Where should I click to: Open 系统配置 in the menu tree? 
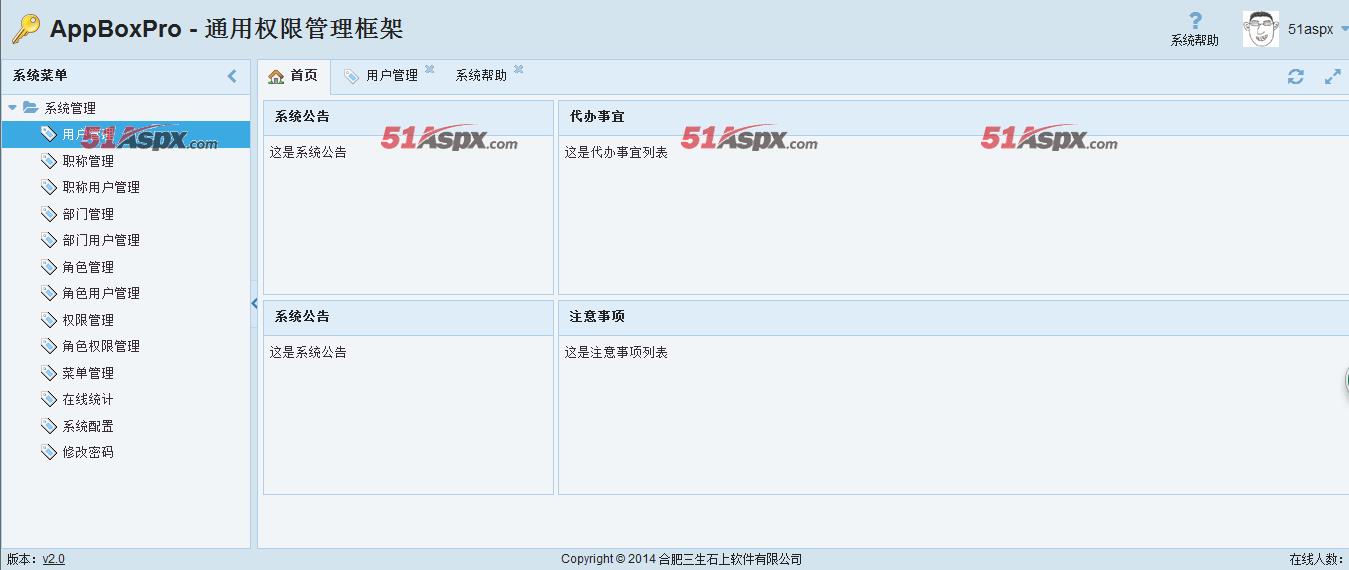[x=88, y=426]
